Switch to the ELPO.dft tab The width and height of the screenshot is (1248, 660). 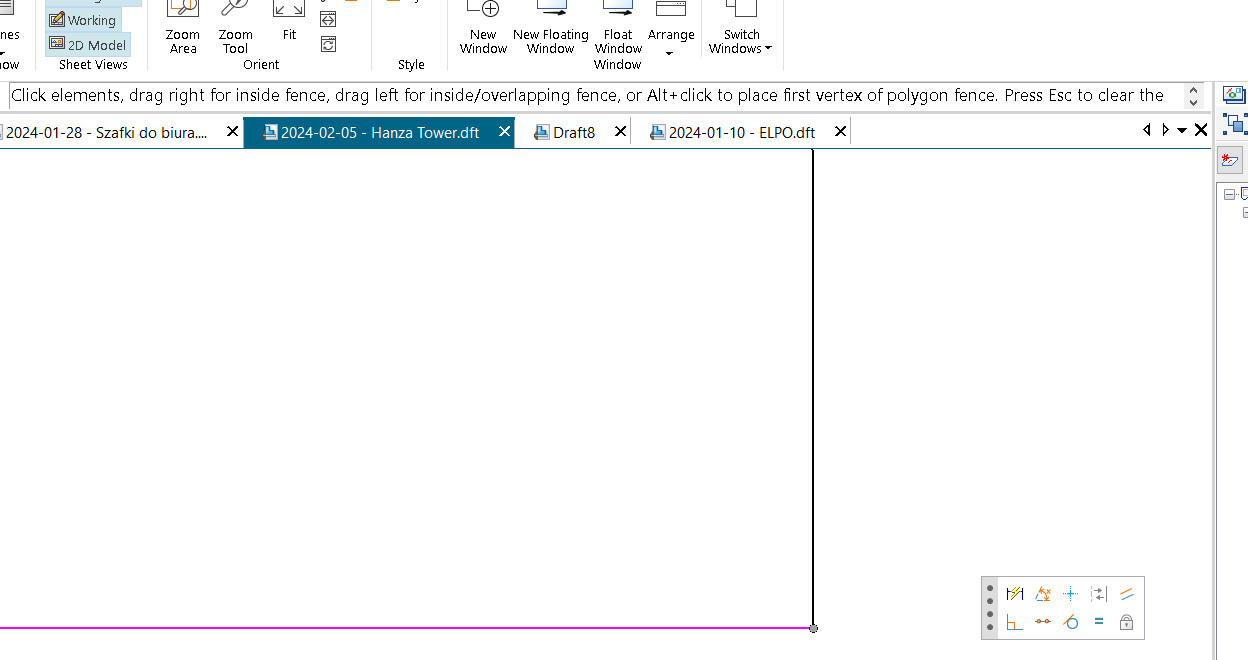tap(741, 132)
